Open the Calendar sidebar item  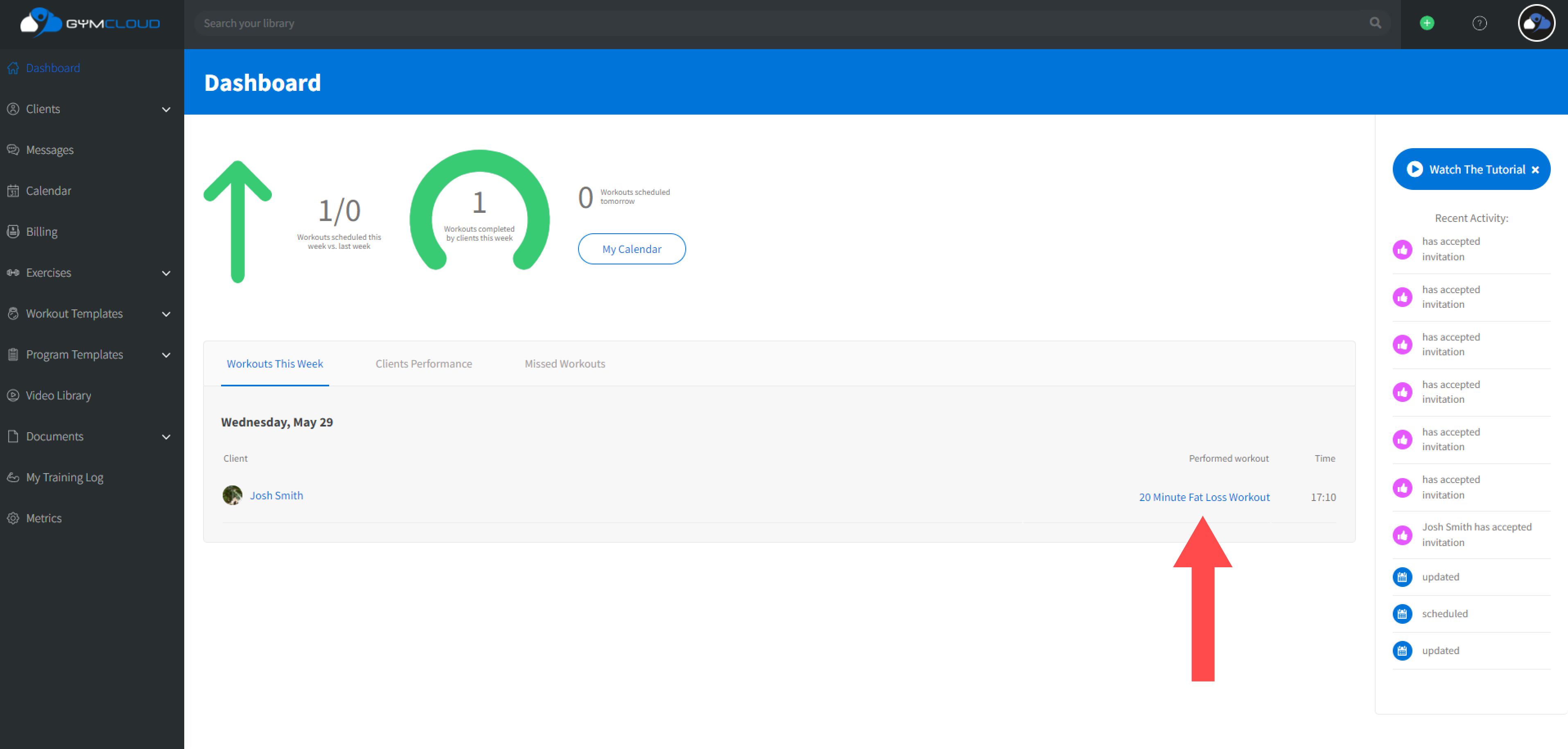[x=48, y=190]
